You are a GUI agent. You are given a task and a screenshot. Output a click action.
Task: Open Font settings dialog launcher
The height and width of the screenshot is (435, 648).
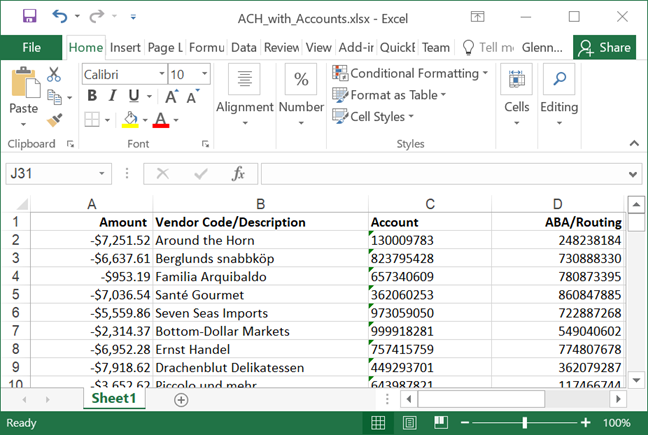coord(205,144)
